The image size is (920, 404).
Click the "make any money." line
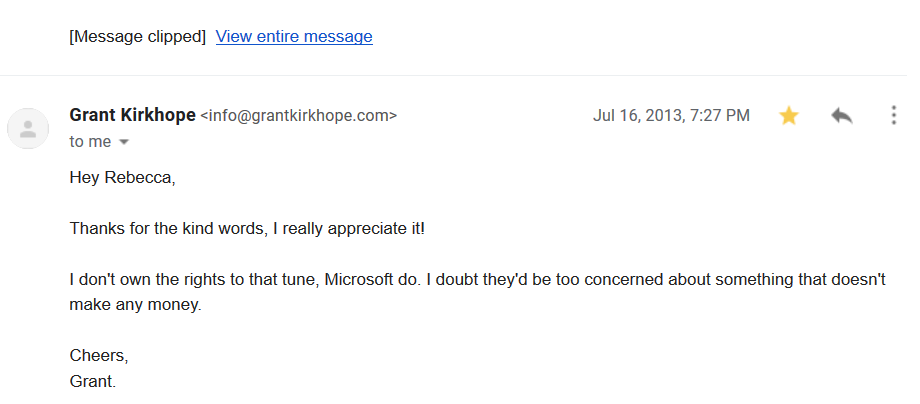tap(136, 305)
